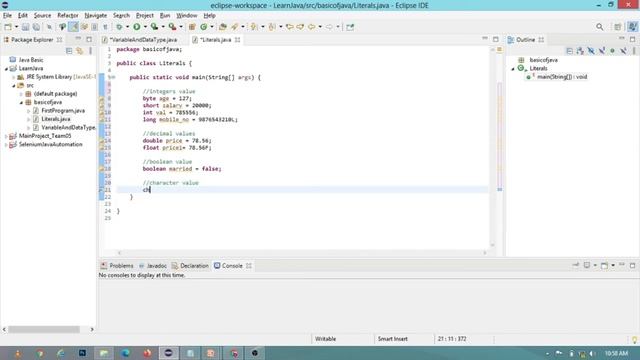Collapse all in Outline toolbar
The height and width of the screenshot is (360, 640).
569,51
